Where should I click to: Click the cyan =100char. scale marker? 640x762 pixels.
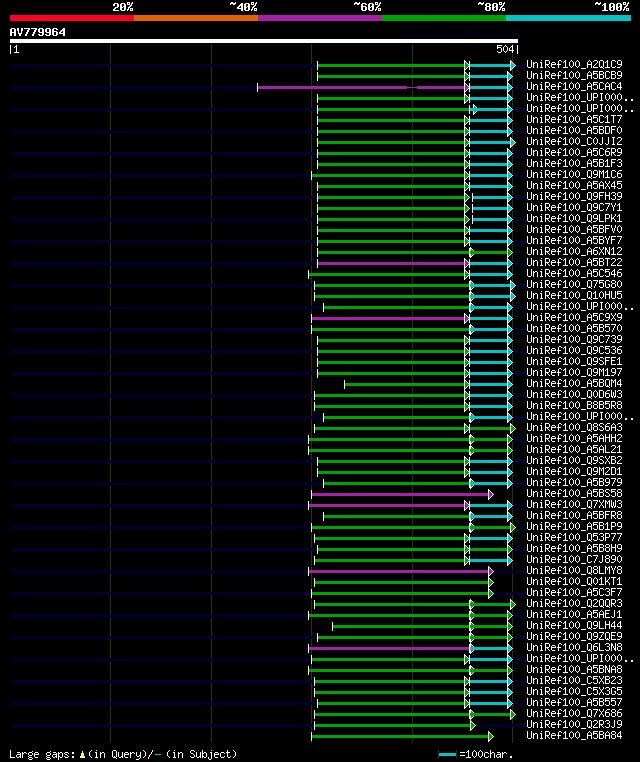447,754
